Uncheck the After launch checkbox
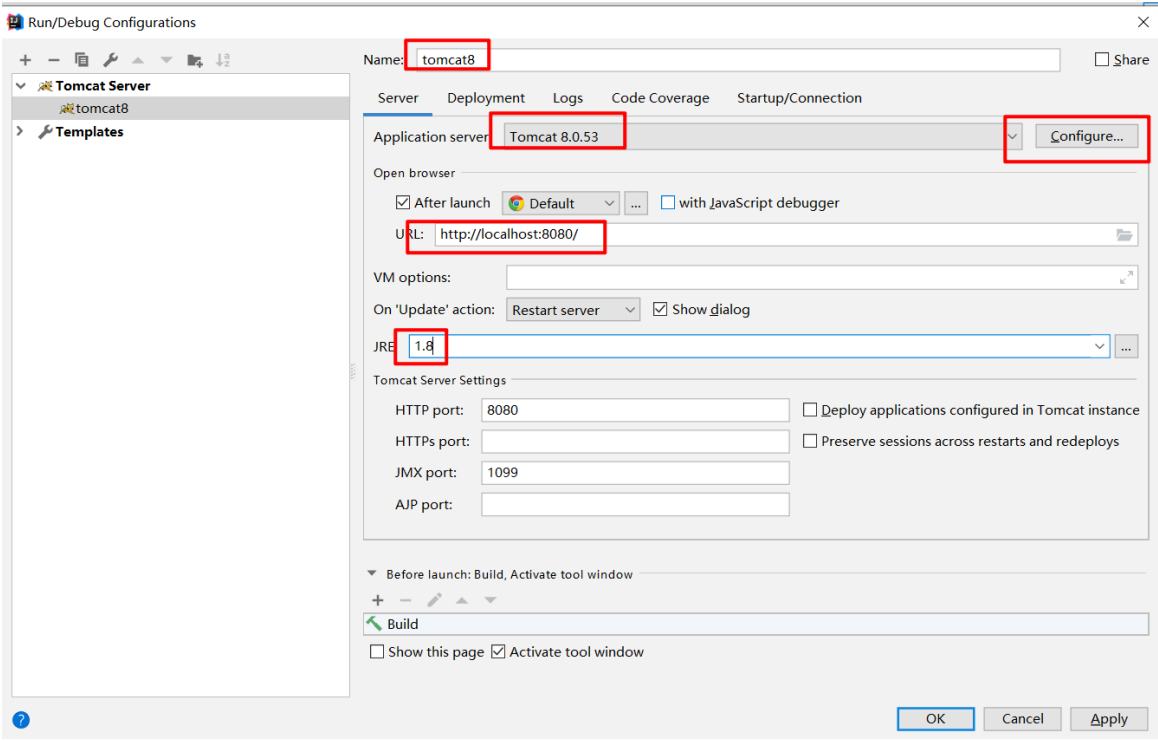 point(402,202)
